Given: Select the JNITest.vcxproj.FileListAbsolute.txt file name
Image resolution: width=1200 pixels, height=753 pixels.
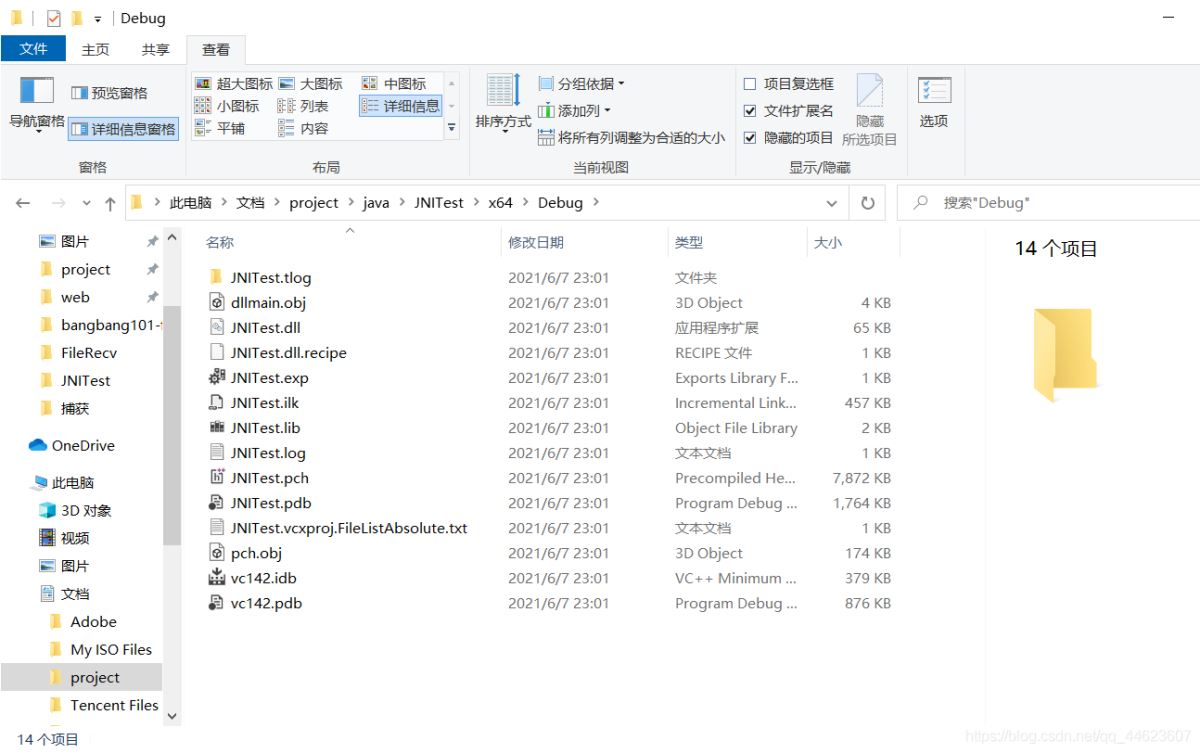Looking at the screenshot, I should click(x=349, y=528).
